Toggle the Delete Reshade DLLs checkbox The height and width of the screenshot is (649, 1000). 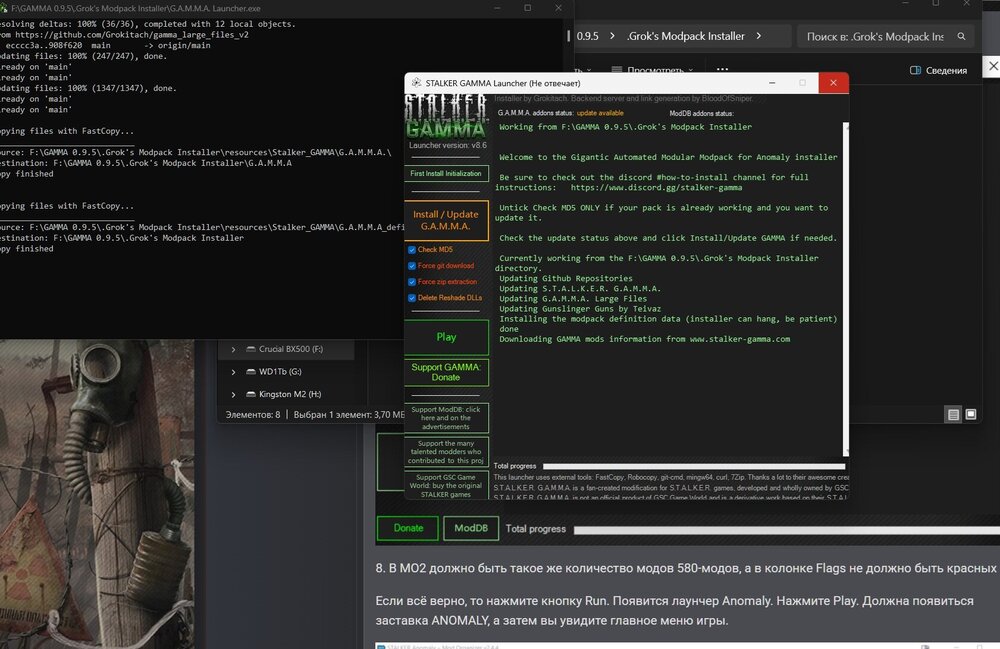coord(412,298)
